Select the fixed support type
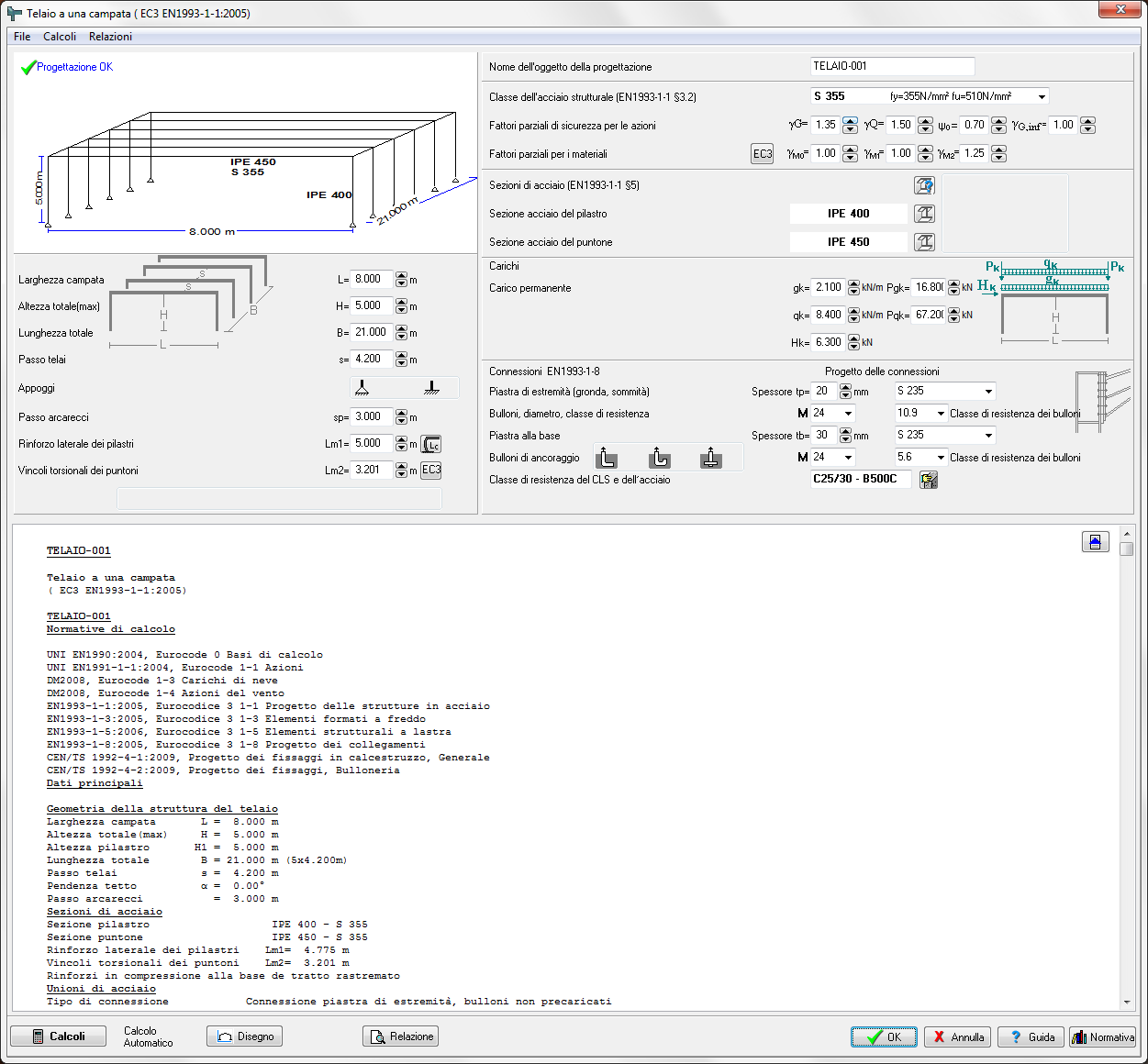The height and width of the screenshot is (1064, 1148). point(432,388)
